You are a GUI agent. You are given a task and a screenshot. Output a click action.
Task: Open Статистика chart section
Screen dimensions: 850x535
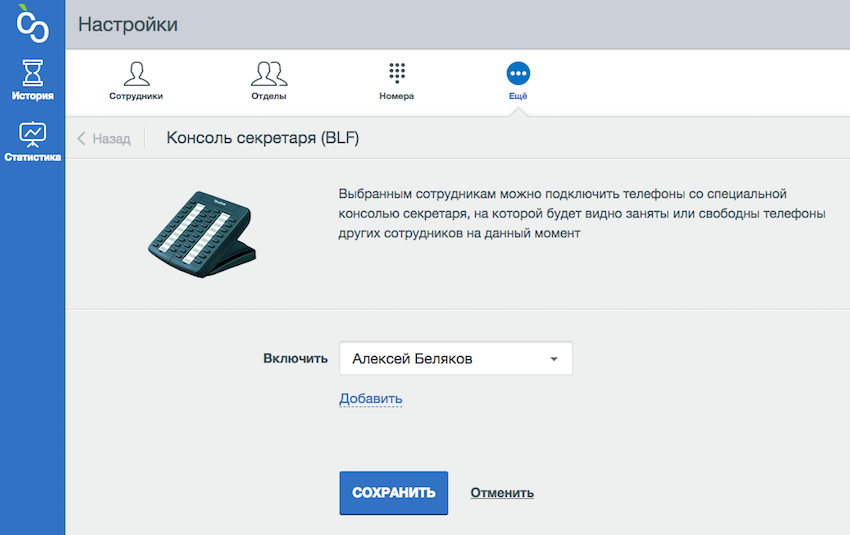(33, 141)
